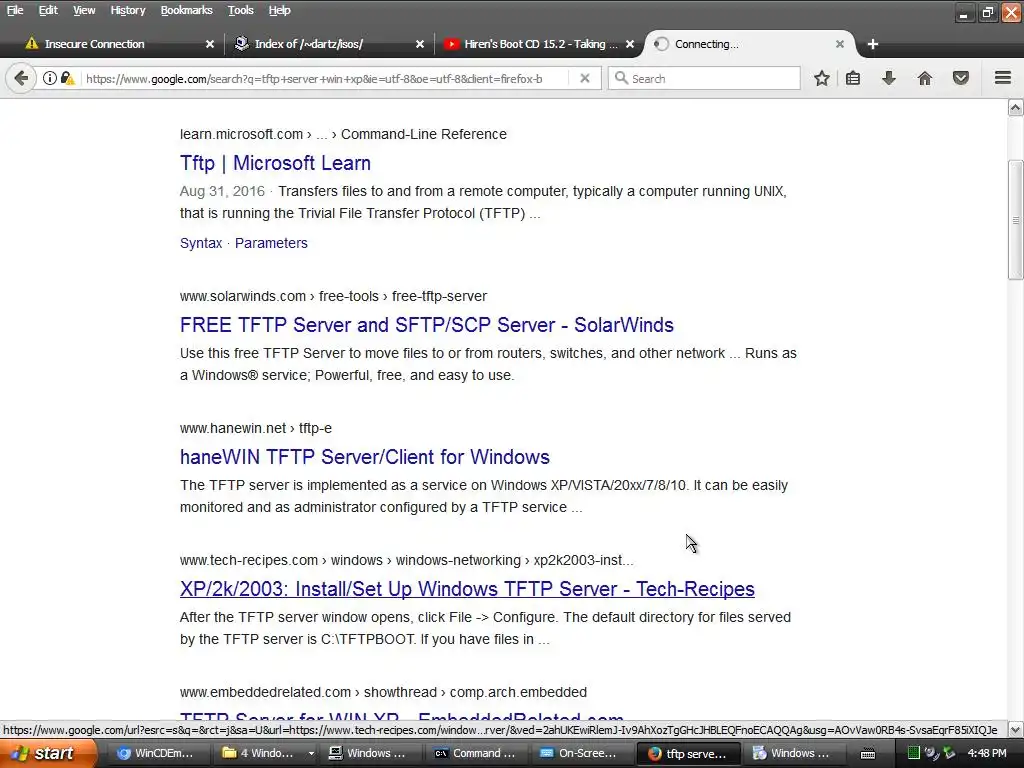Screen dimensions: 1024x768
Task: Open haneWIN TFTP Server/Client result
Action: coord(364,456)
